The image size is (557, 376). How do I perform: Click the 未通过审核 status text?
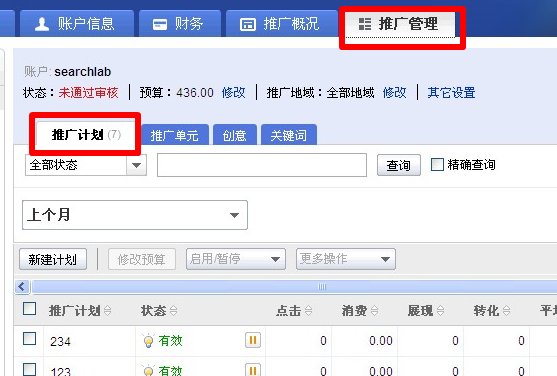coord(88,93)
